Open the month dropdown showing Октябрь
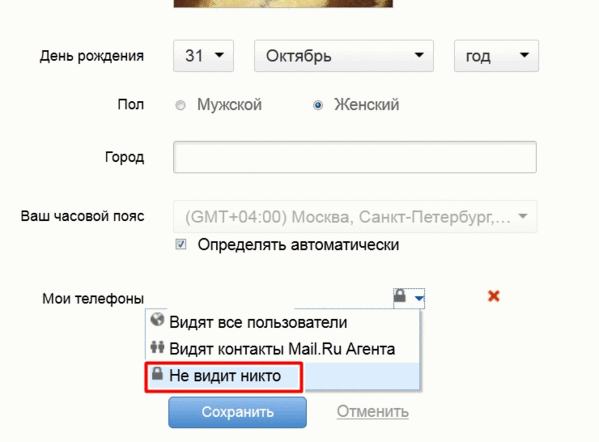This screenshot has width=599, height=442. pos(344,56)
